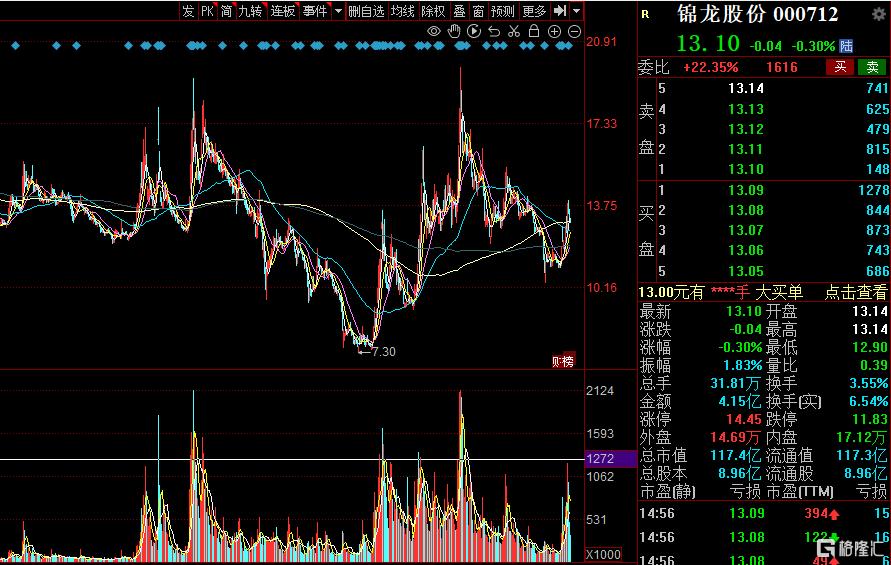Toggle the chart lock icon

point(534,31)
